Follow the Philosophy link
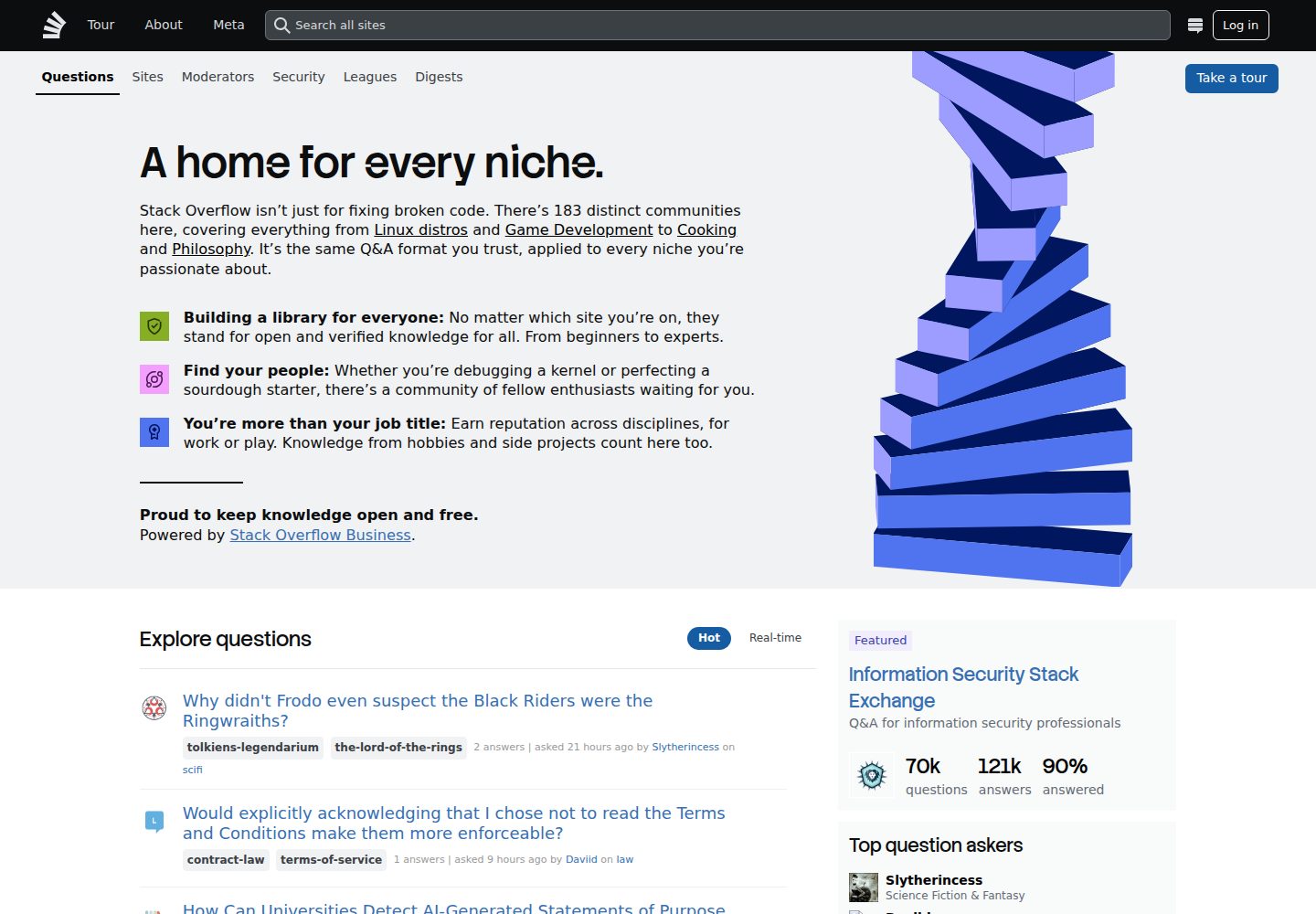 pyautogui.click(x=211, y=250)
